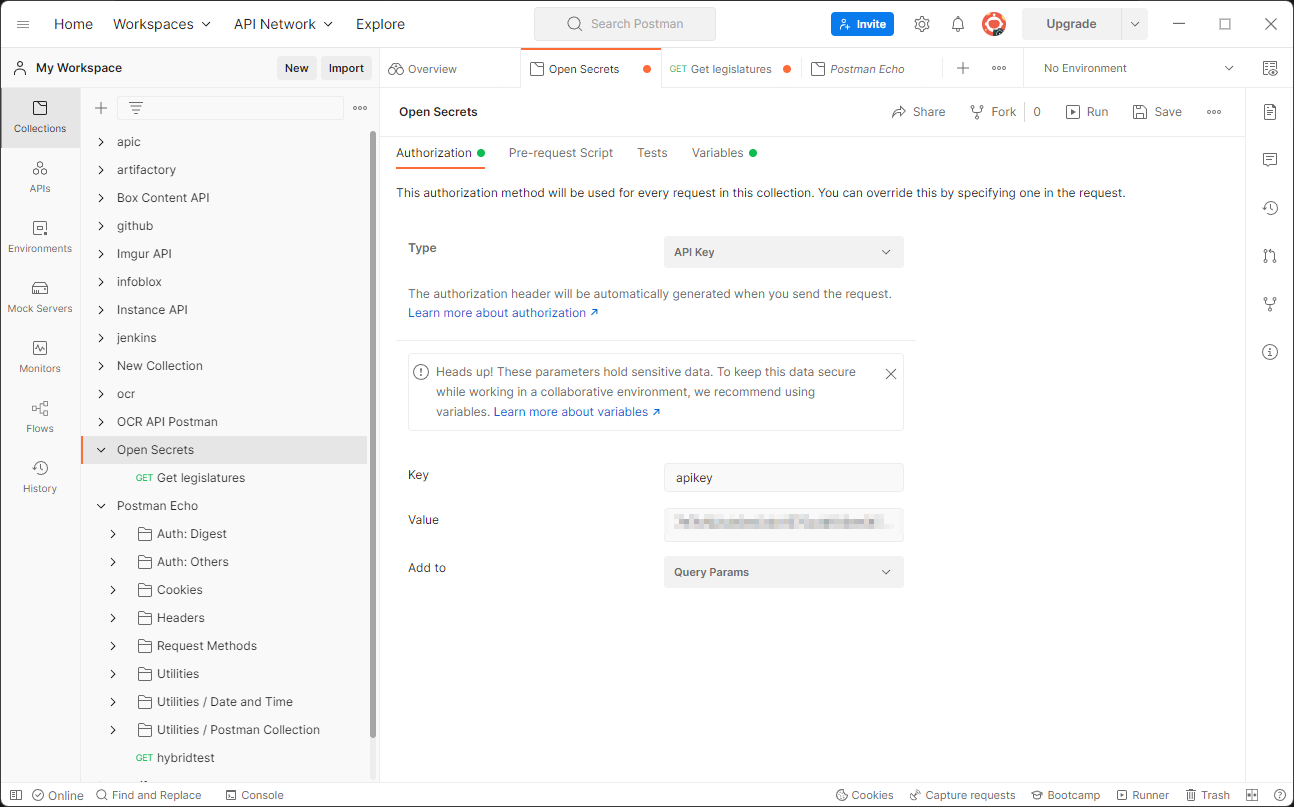Open notifications with the bell icon
The height and width of the screenshot is (807, 1294).
(957, 23)
